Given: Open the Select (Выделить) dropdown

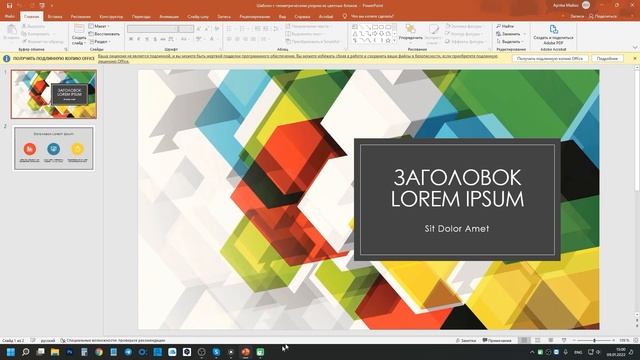Looking at the screenshot, I should coord(509,42).
